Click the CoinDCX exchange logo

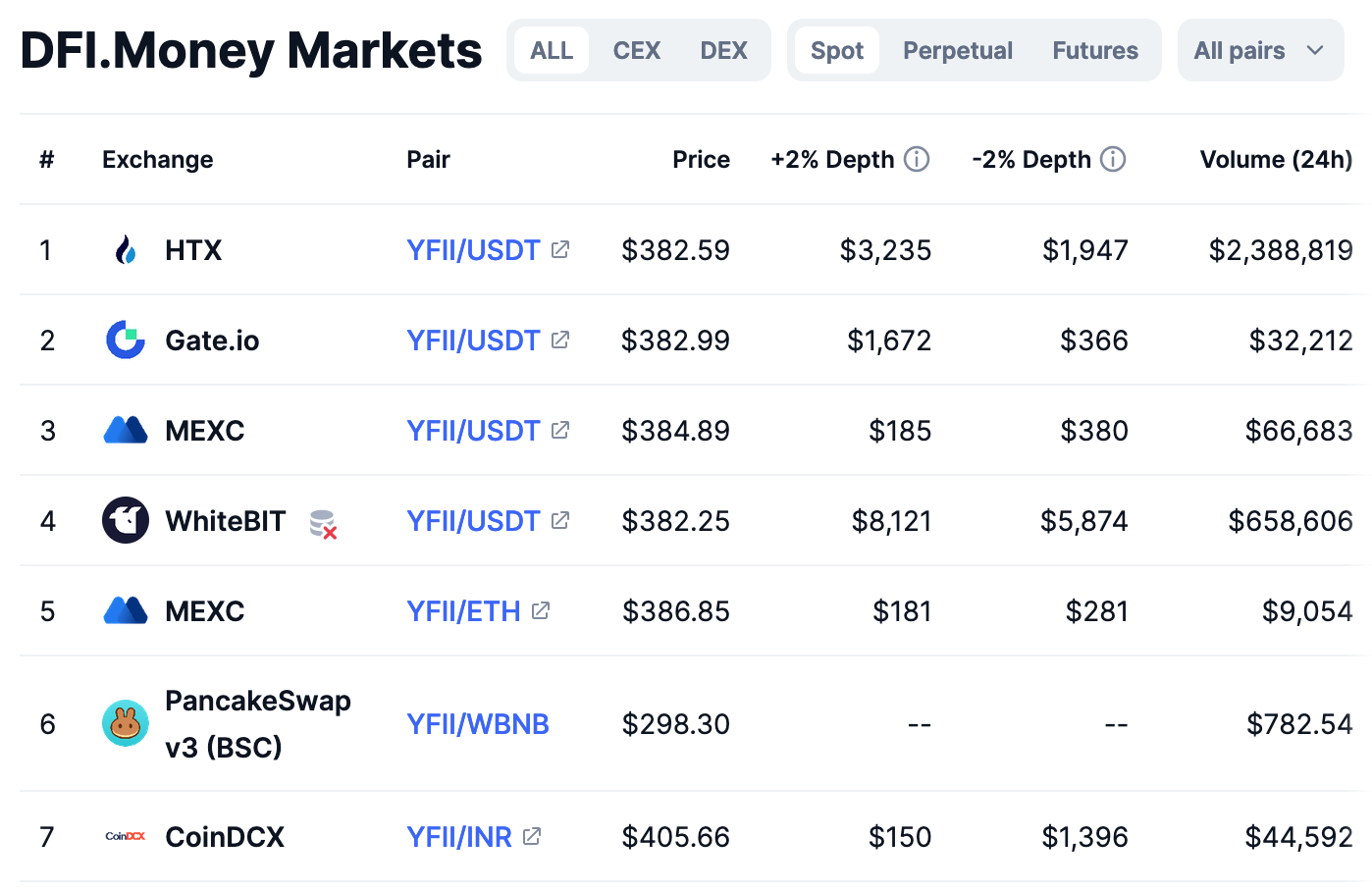pos(126,836)
